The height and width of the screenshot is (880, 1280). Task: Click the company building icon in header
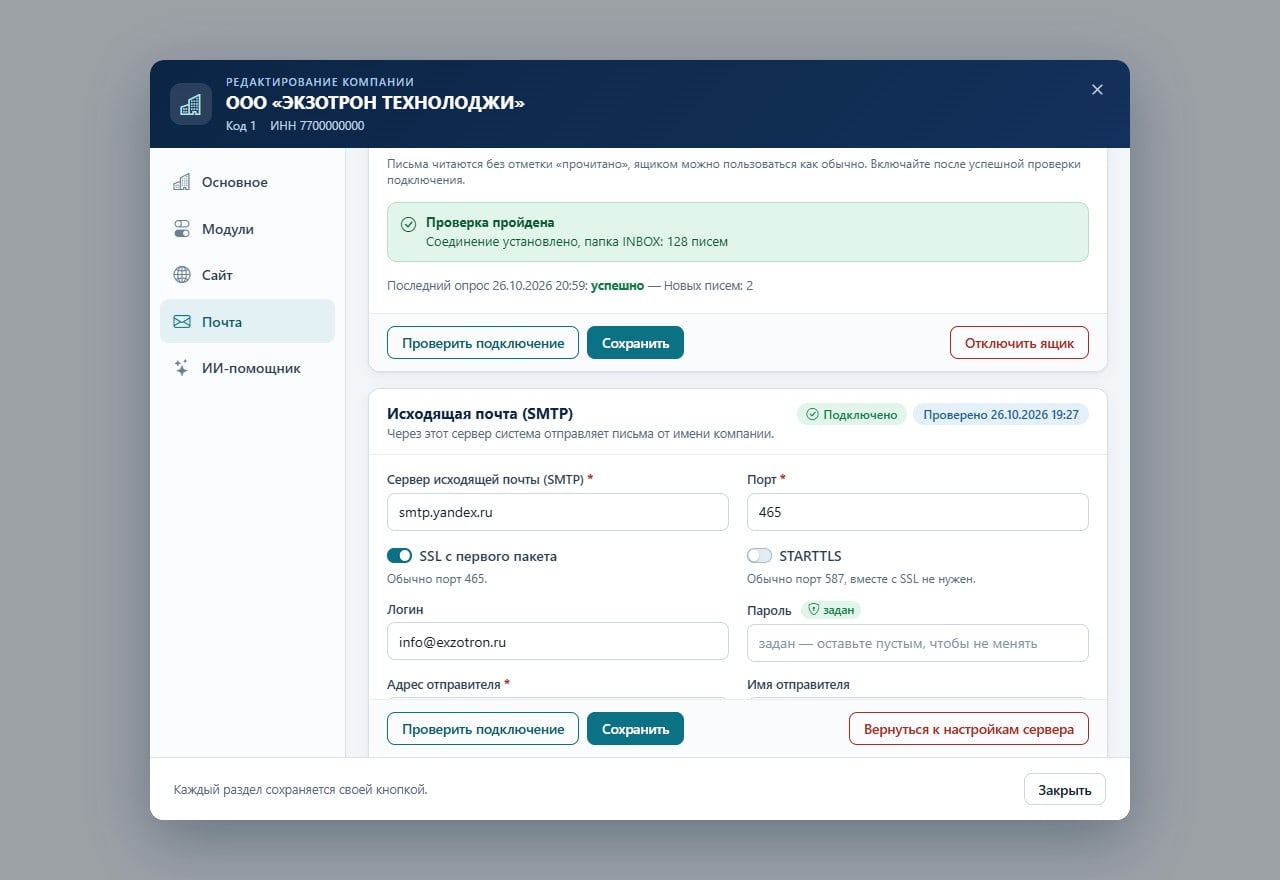coord(190,104)
